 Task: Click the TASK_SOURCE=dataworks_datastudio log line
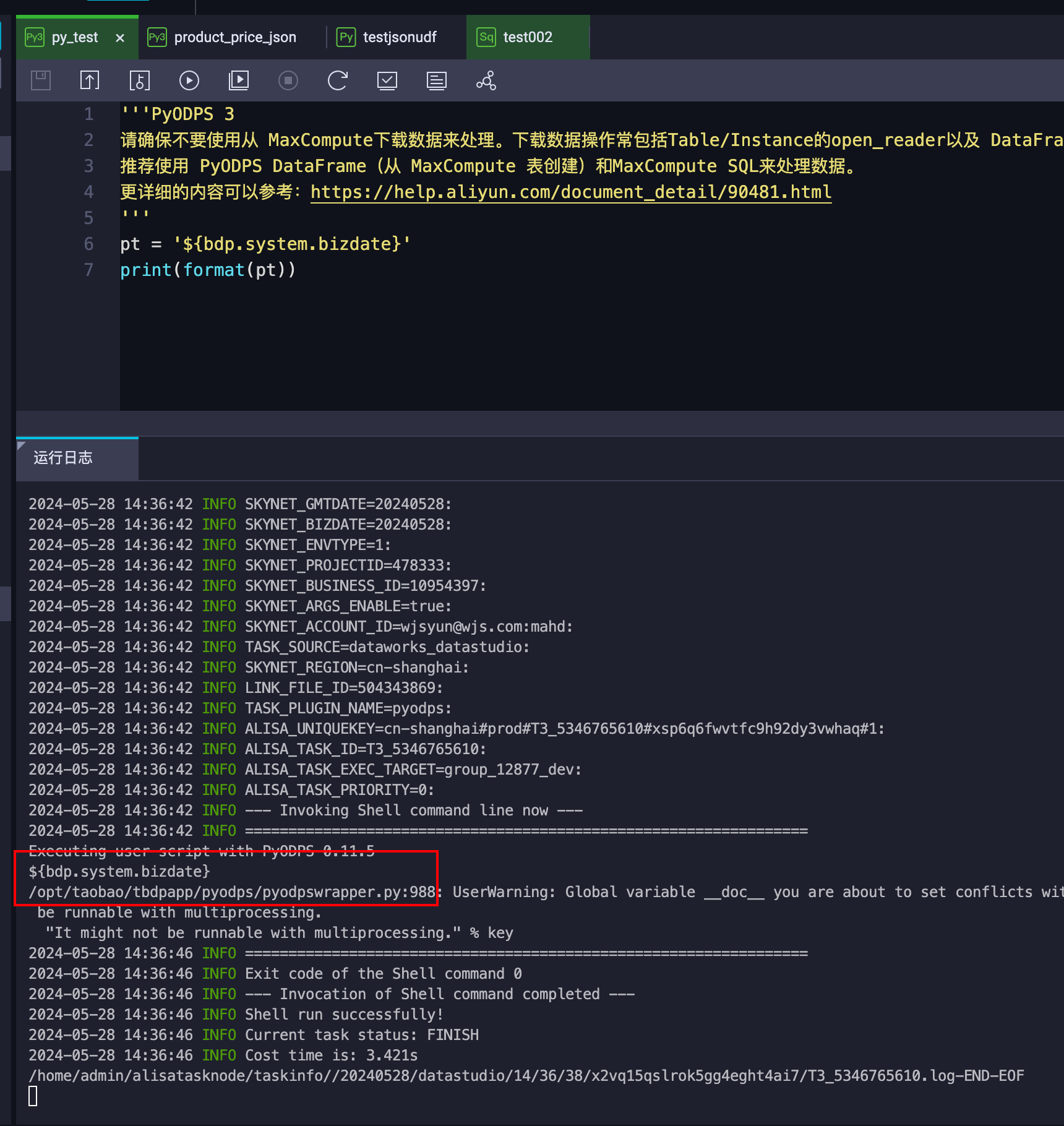(279, 647)
